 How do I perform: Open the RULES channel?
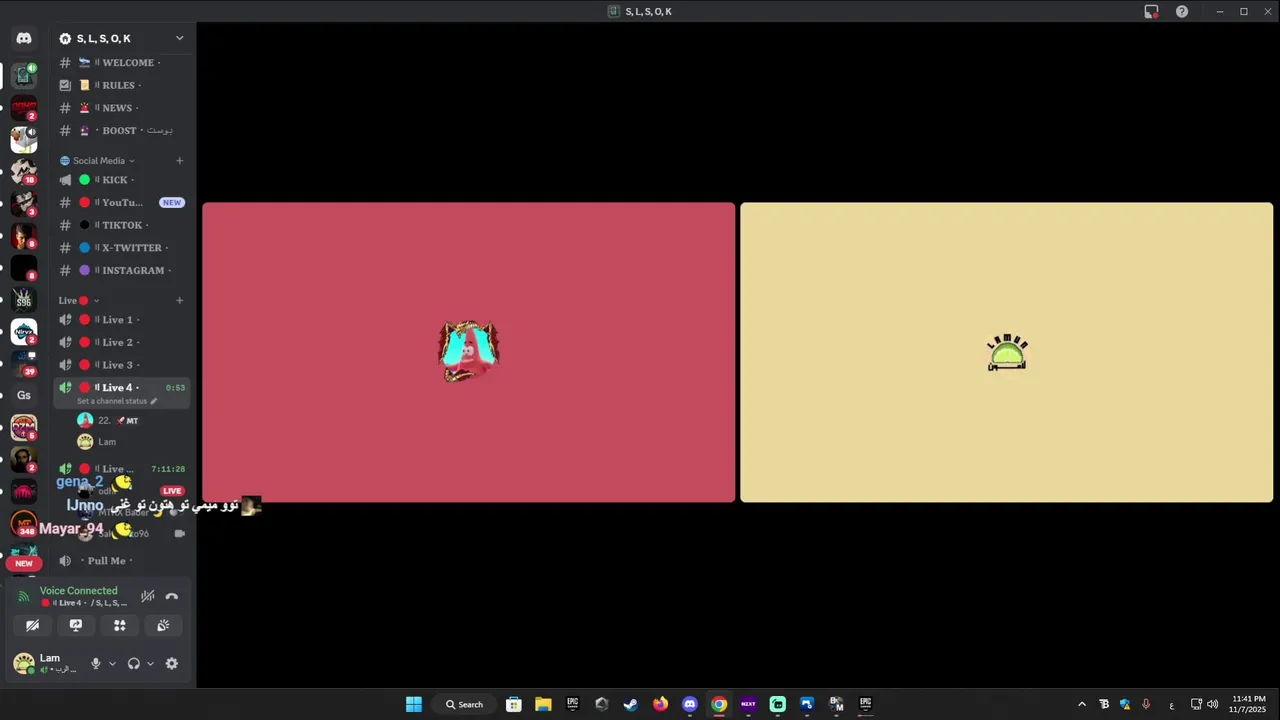tap(122, 85)
